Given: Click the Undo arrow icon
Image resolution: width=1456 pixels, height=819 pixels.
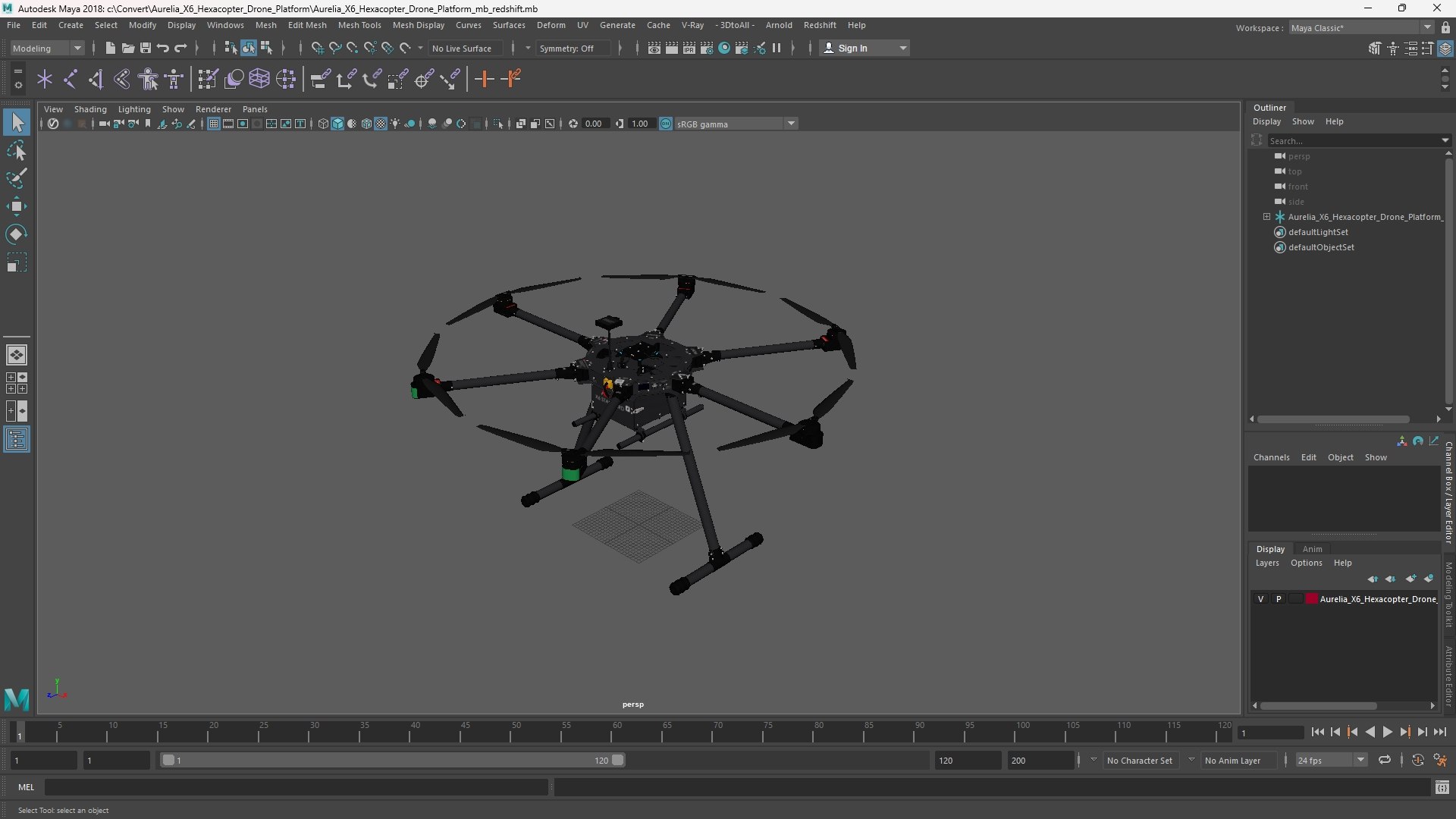Looking at the screenshot, I should pyautogui.click(x=163, y=48).
